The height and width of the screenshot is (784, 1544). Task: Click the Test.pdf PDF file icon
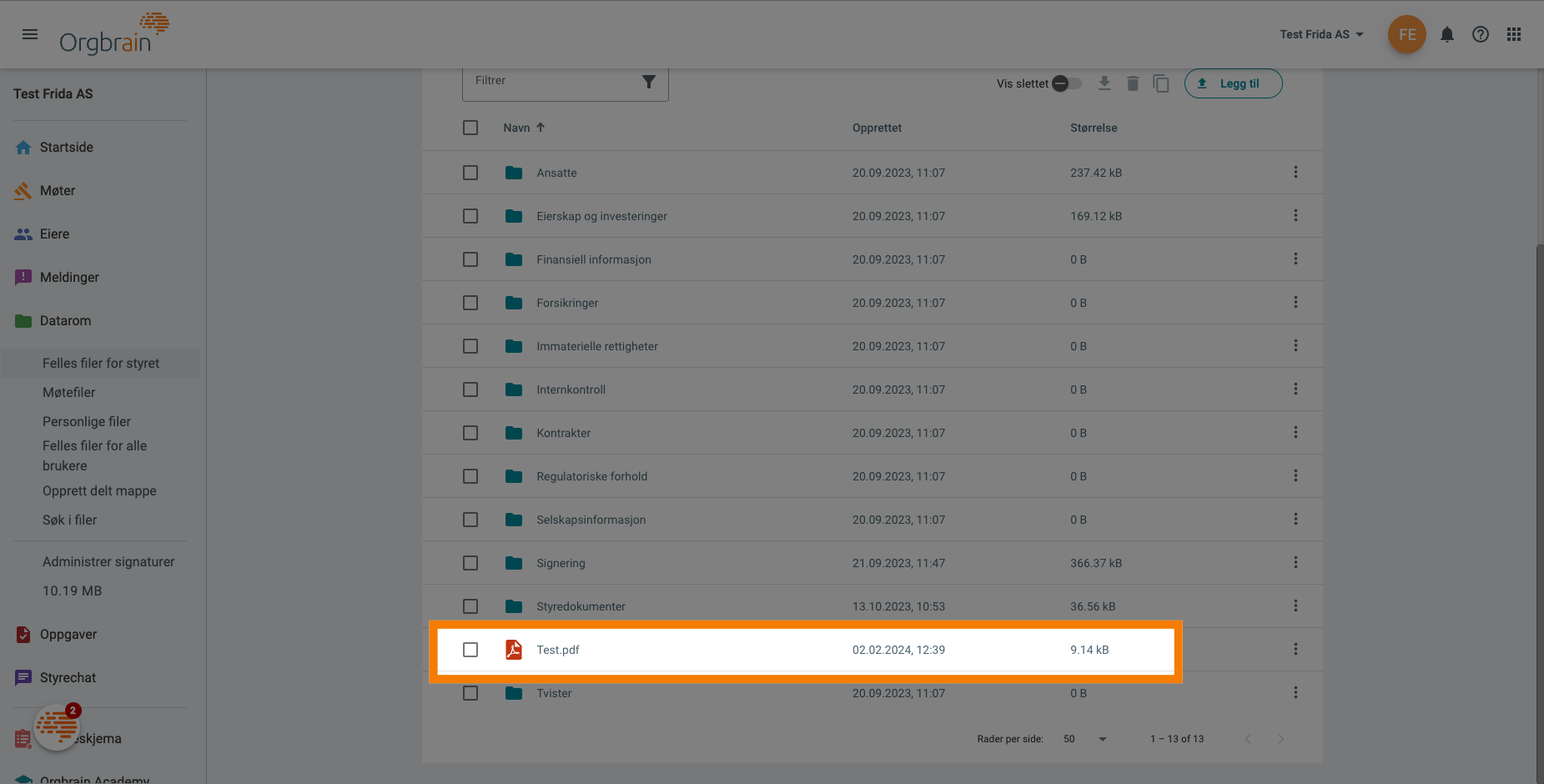514,650
